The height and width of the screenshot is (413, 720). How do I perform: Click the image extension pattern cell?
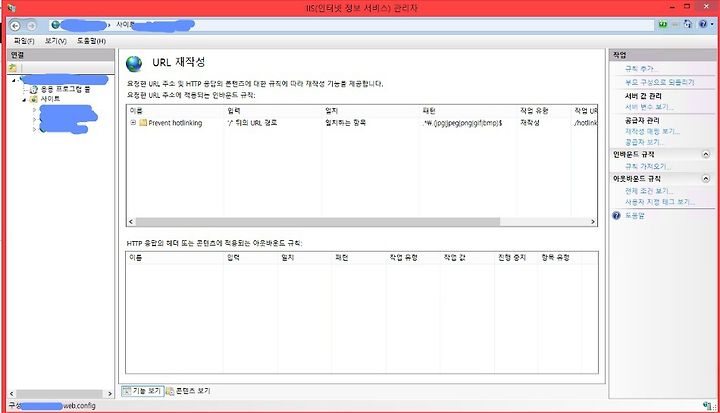point(462,123)
